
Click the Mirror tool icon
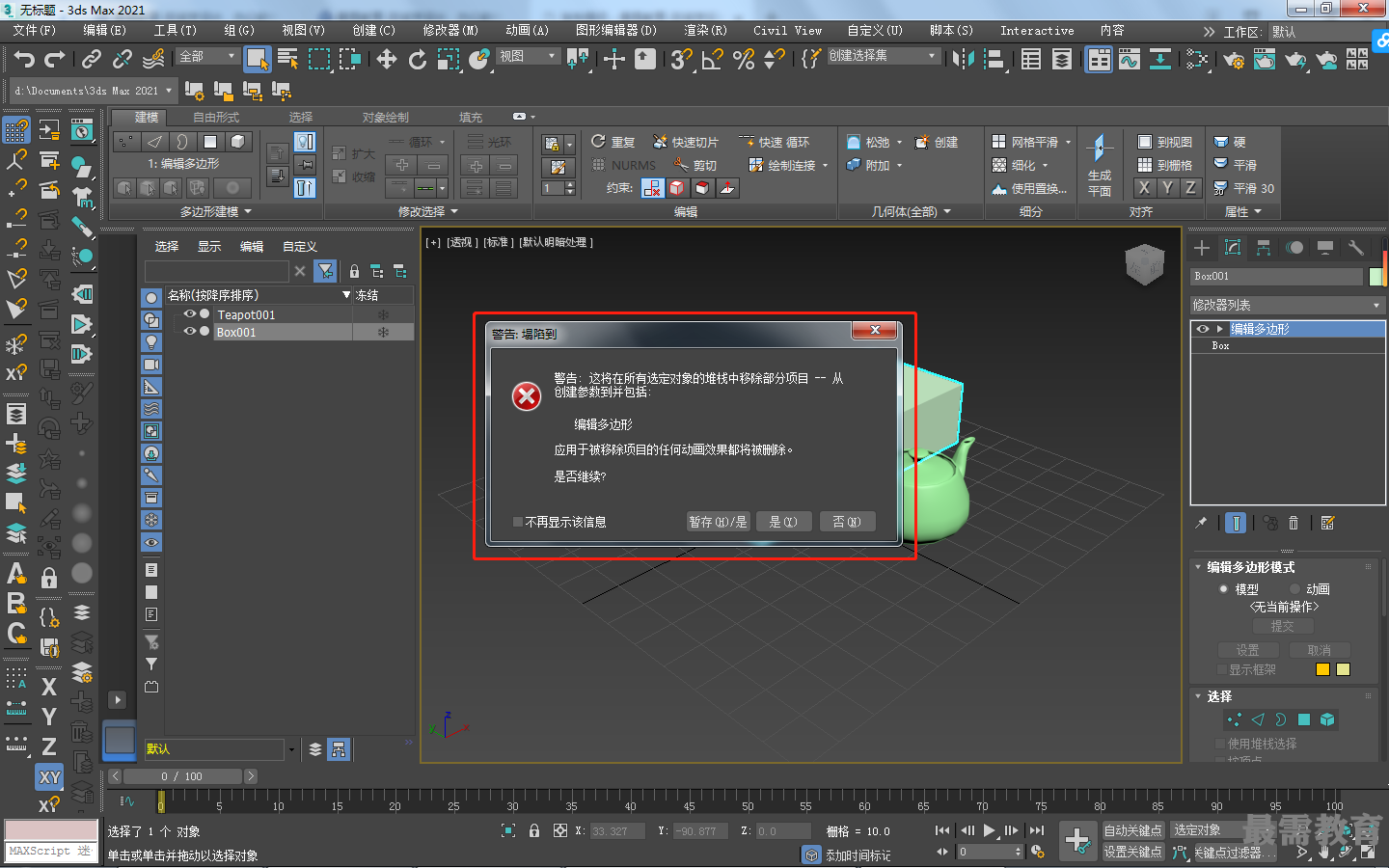tap(962, 60)
